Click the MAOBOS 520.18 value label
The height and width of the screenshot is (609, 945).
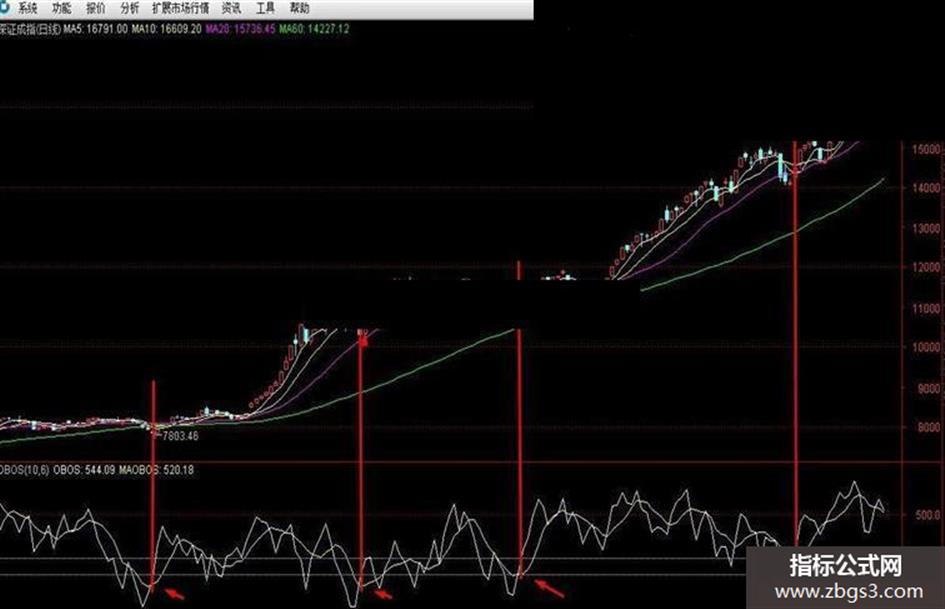[x=157, y=470]
